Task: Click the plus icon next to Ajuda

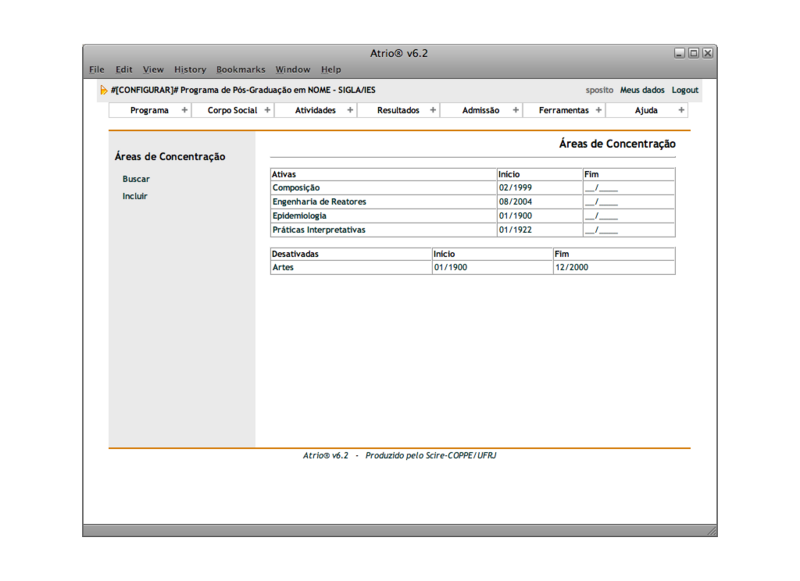Action: (x=682, y=110)
